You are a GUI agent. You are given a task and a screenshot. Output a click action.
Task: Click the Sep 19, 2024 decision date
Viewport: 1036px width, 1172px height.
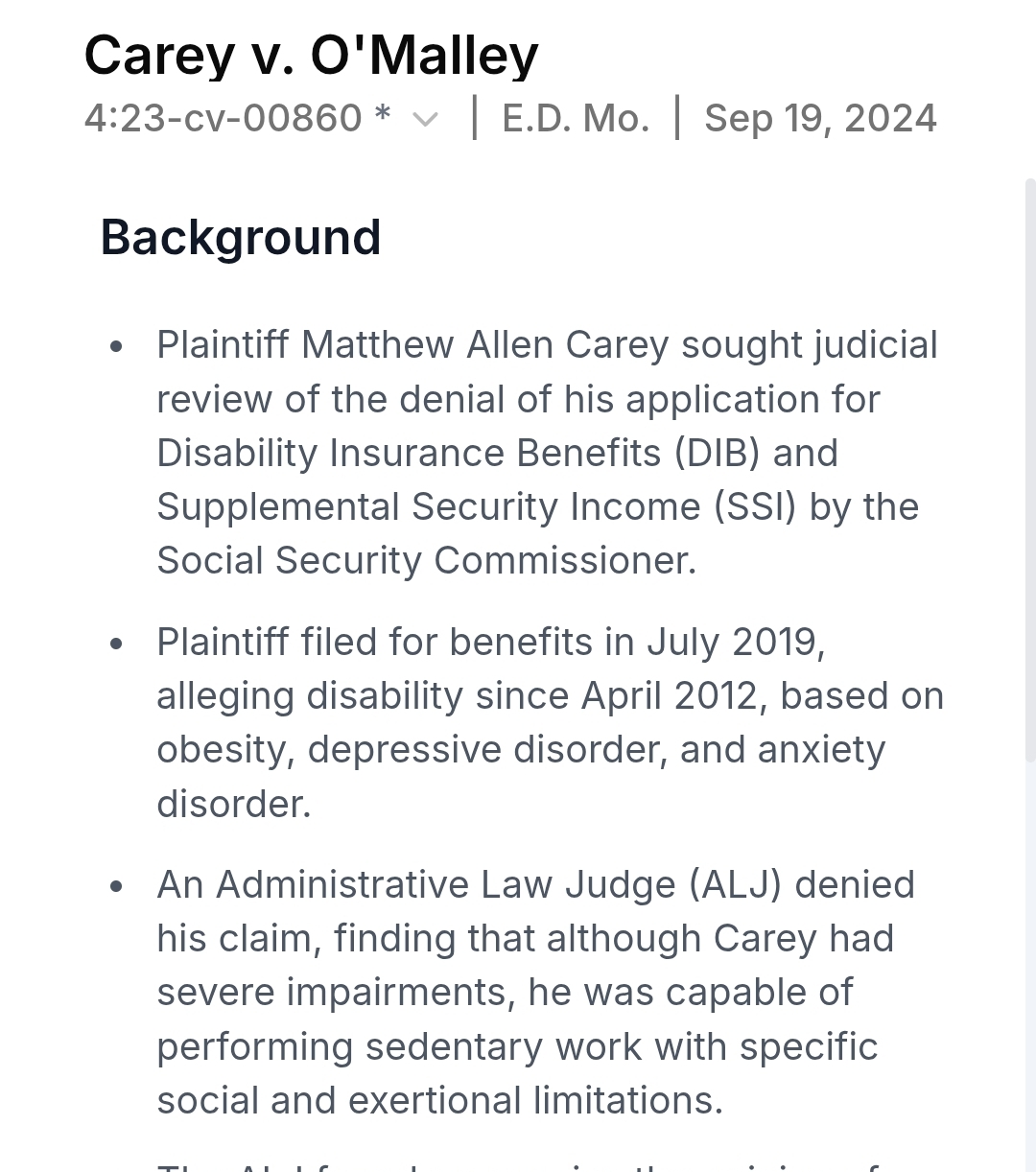tap(820, 118)
